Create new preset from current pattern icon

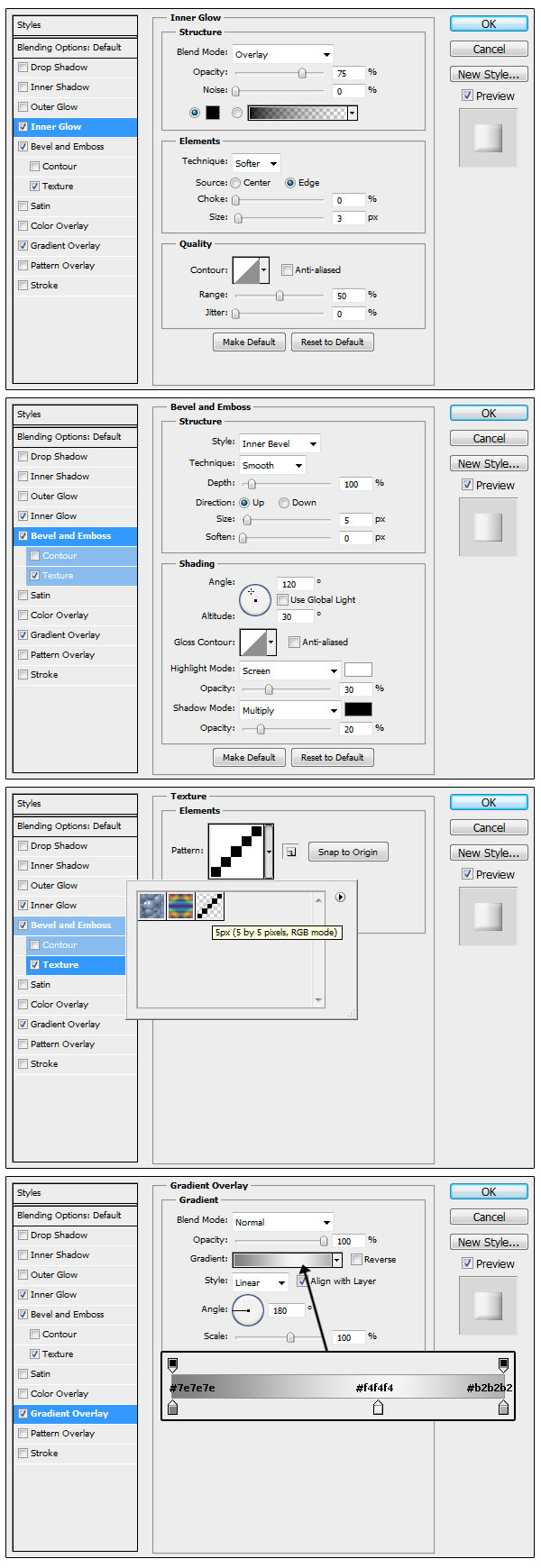pyautogui.click(x=290, y=852)
